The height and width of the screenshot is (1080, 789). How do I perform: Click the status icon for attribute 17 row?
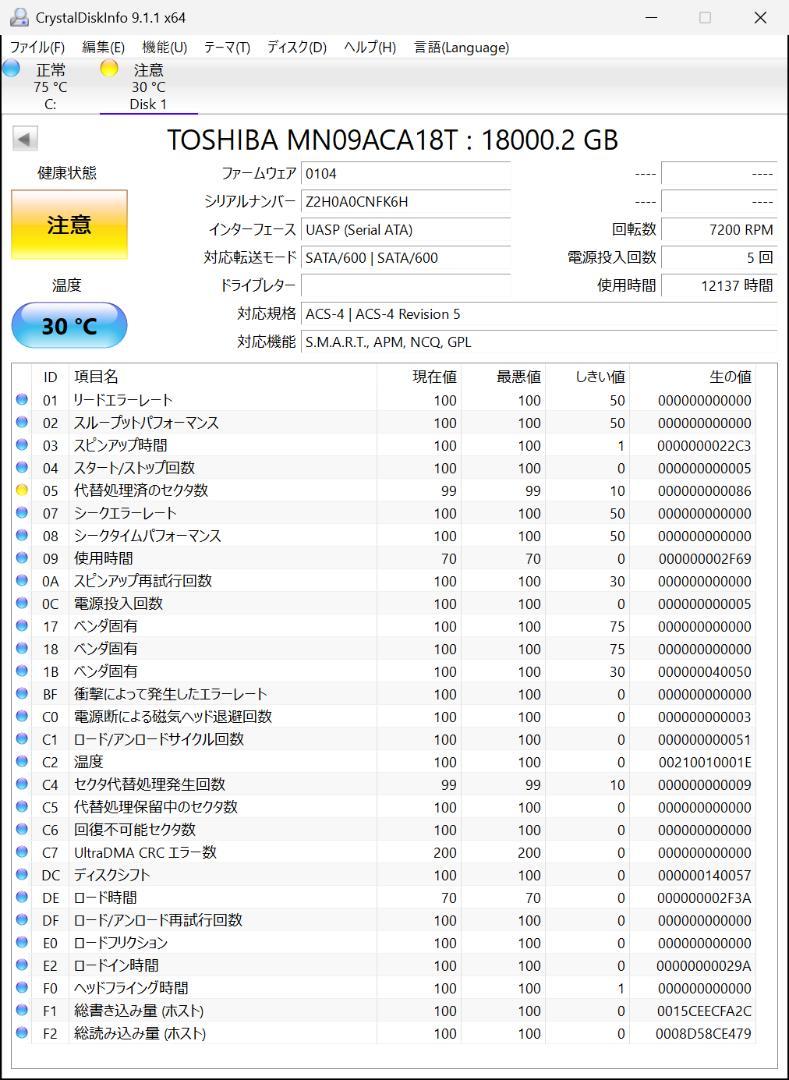coord(22,626)
